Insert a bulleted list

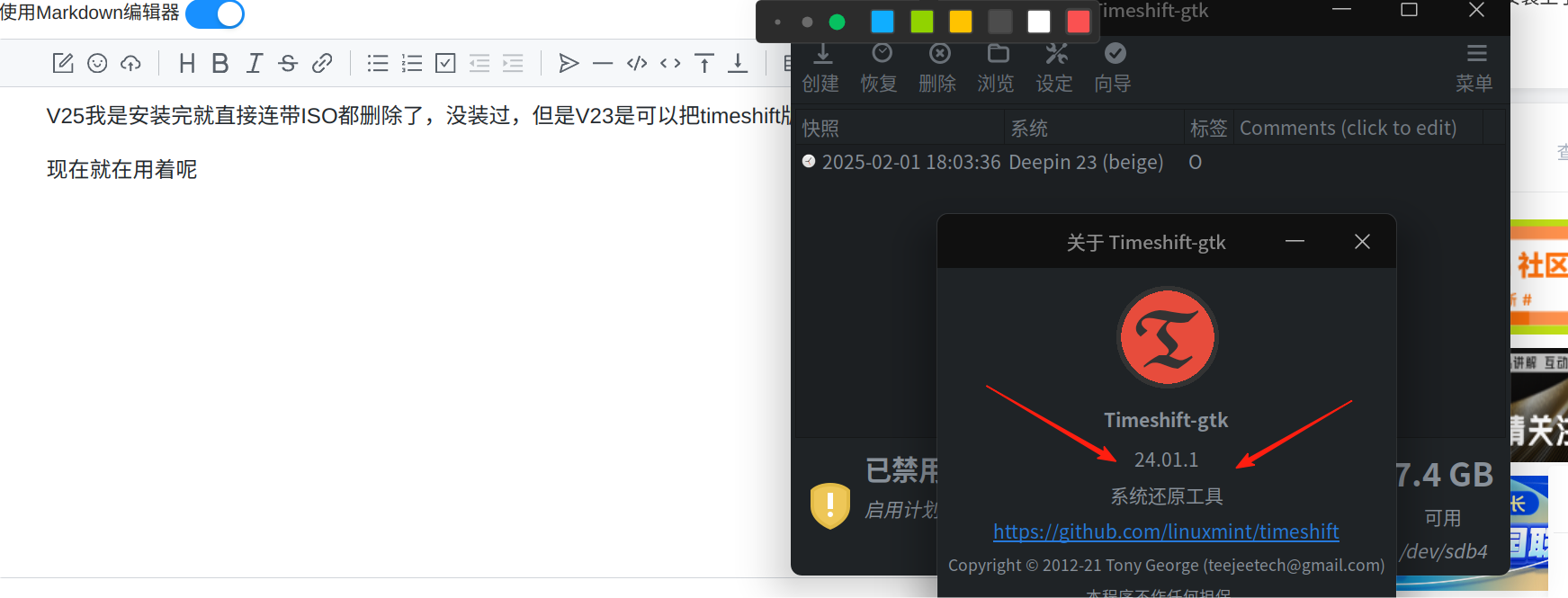[x=378, y=63]
